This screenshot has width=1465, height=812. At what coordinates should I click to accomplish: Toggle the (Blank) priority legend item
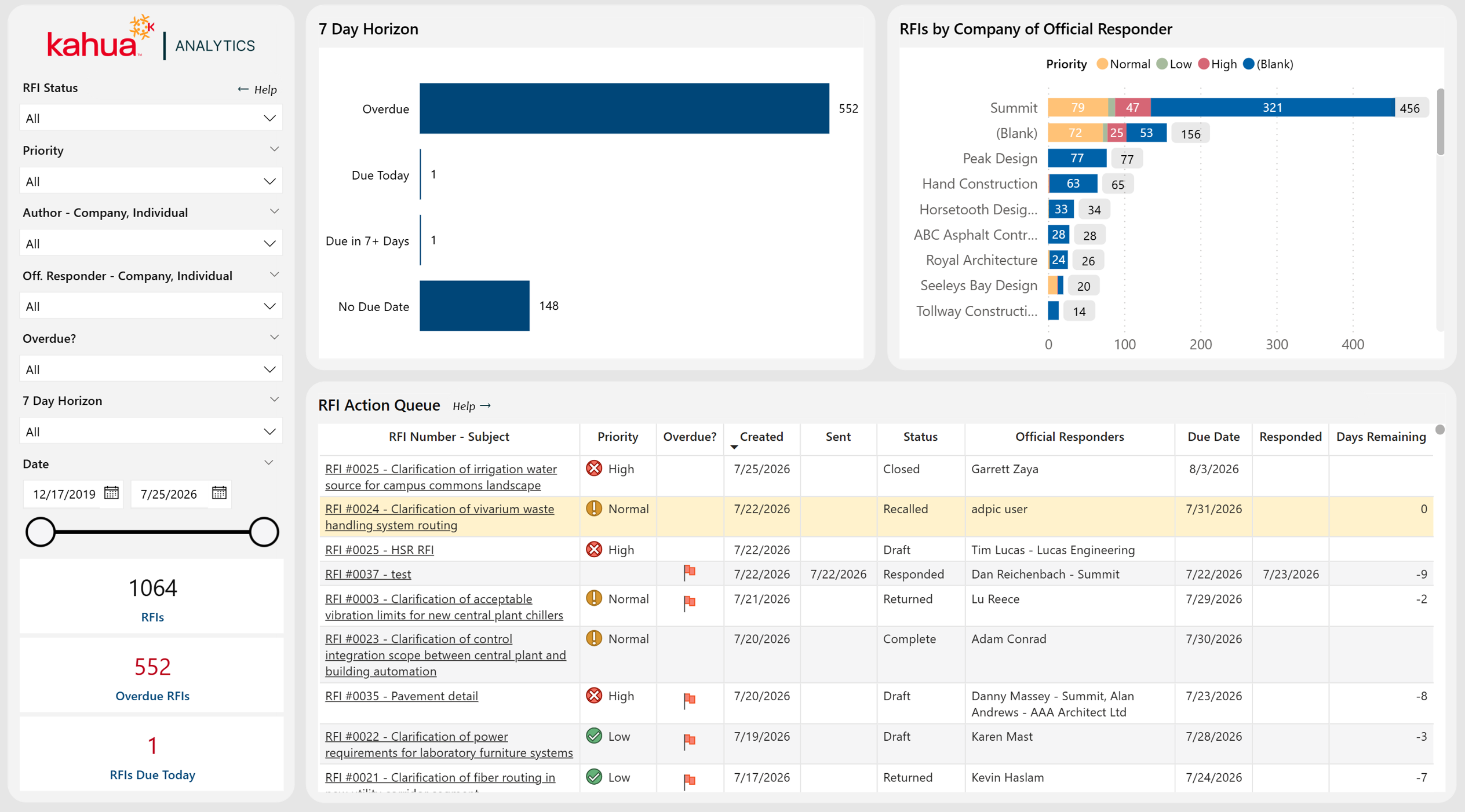(x=1268, y=64)
